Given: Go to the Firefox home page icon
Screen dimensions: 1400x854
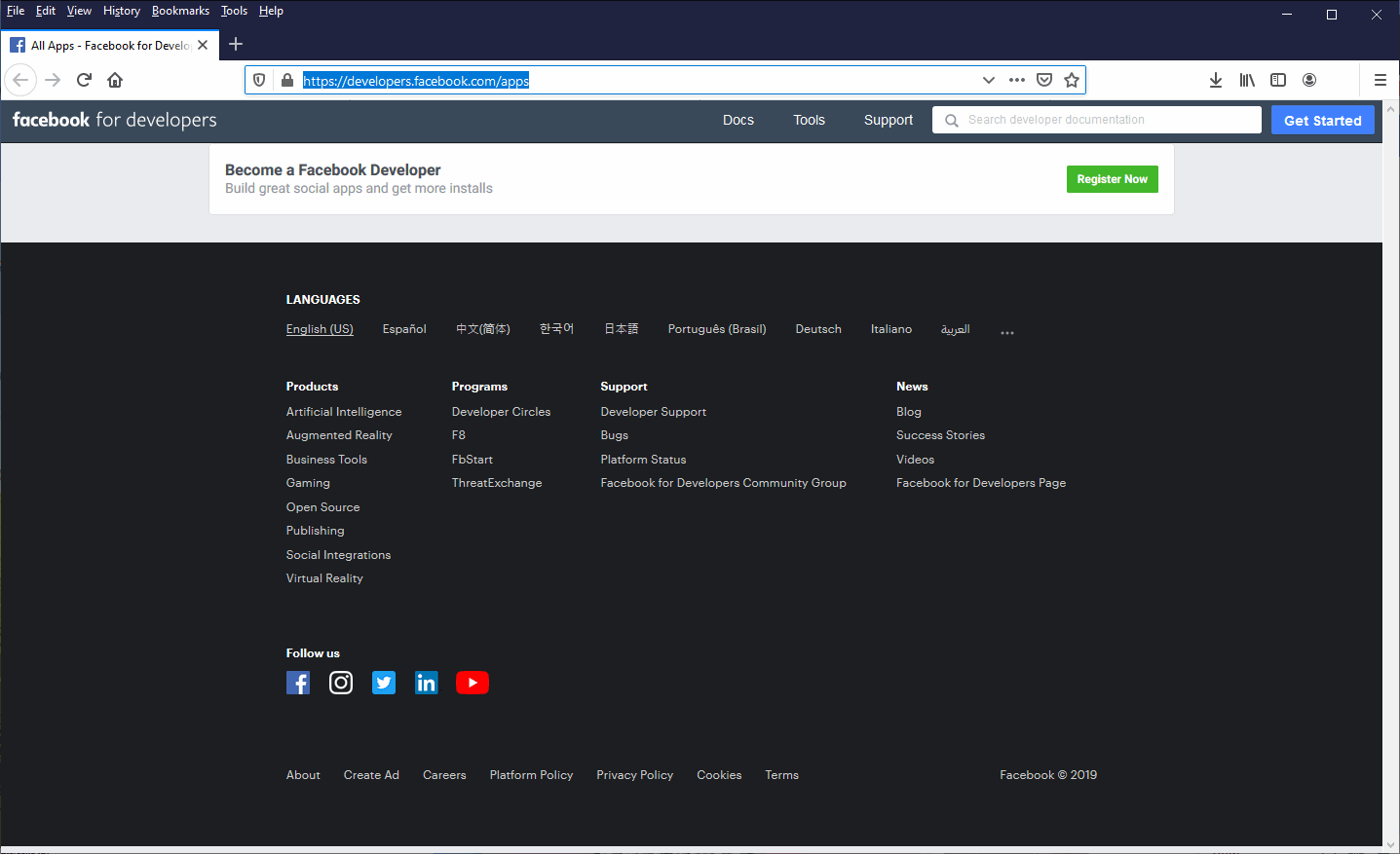Looking at the screenshot, I should pyautogui.click(x=115, y=80).
